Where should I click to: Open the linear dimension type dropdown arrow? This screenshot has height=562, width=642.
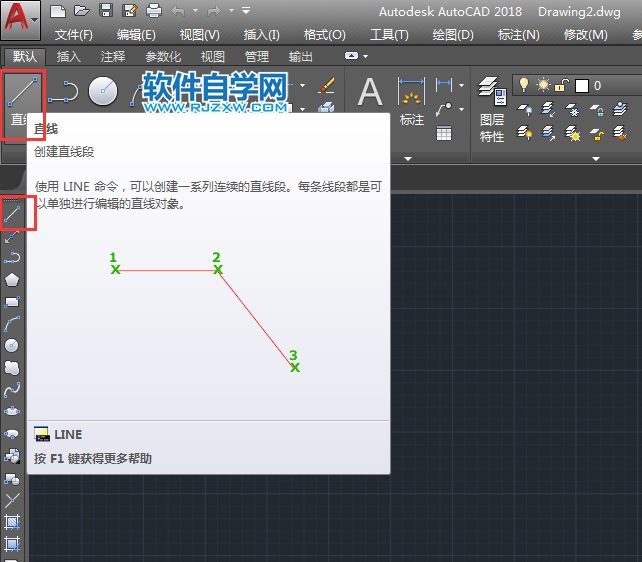[461, 85]
